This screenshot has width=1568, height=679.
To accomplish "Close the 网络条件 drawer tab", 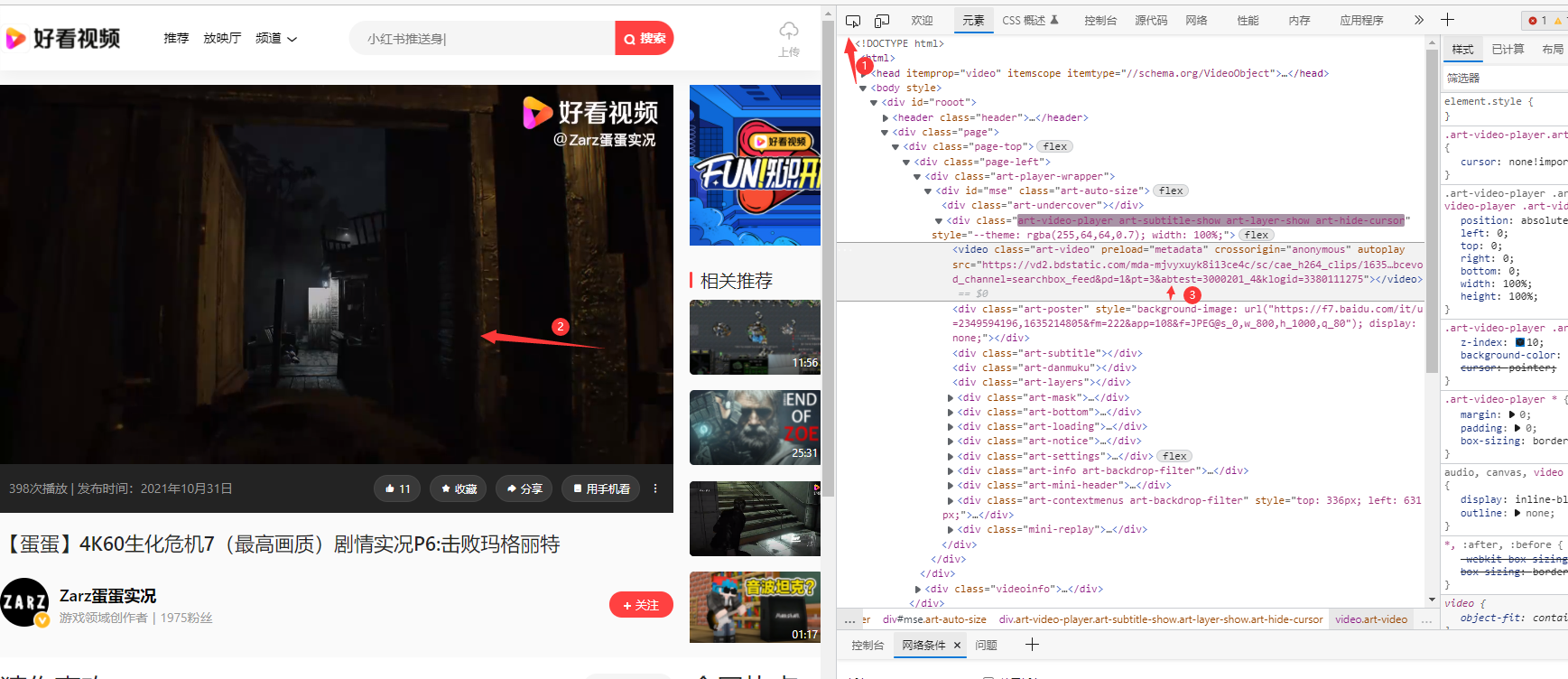I will [957, 645].
